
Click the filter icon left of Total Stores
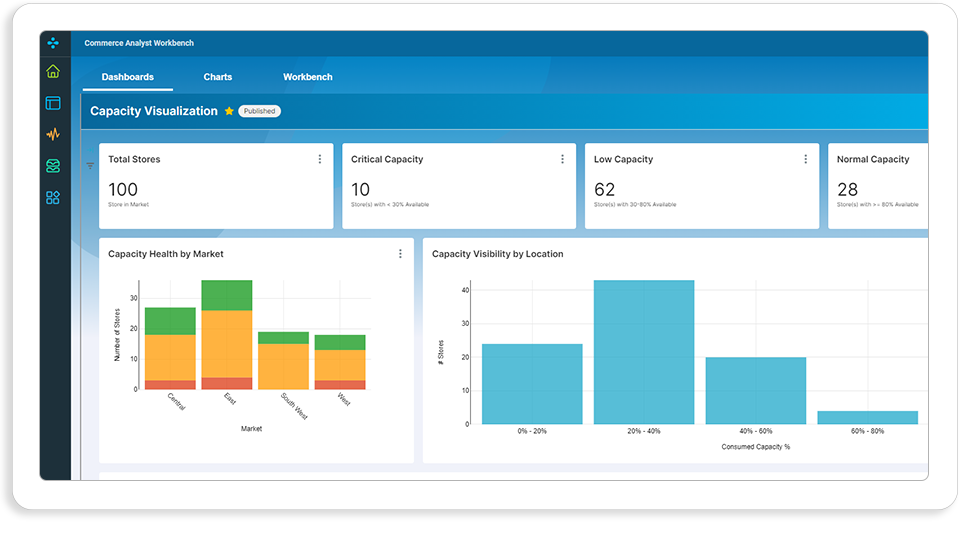pyautogui.click(x=90, y=165)
